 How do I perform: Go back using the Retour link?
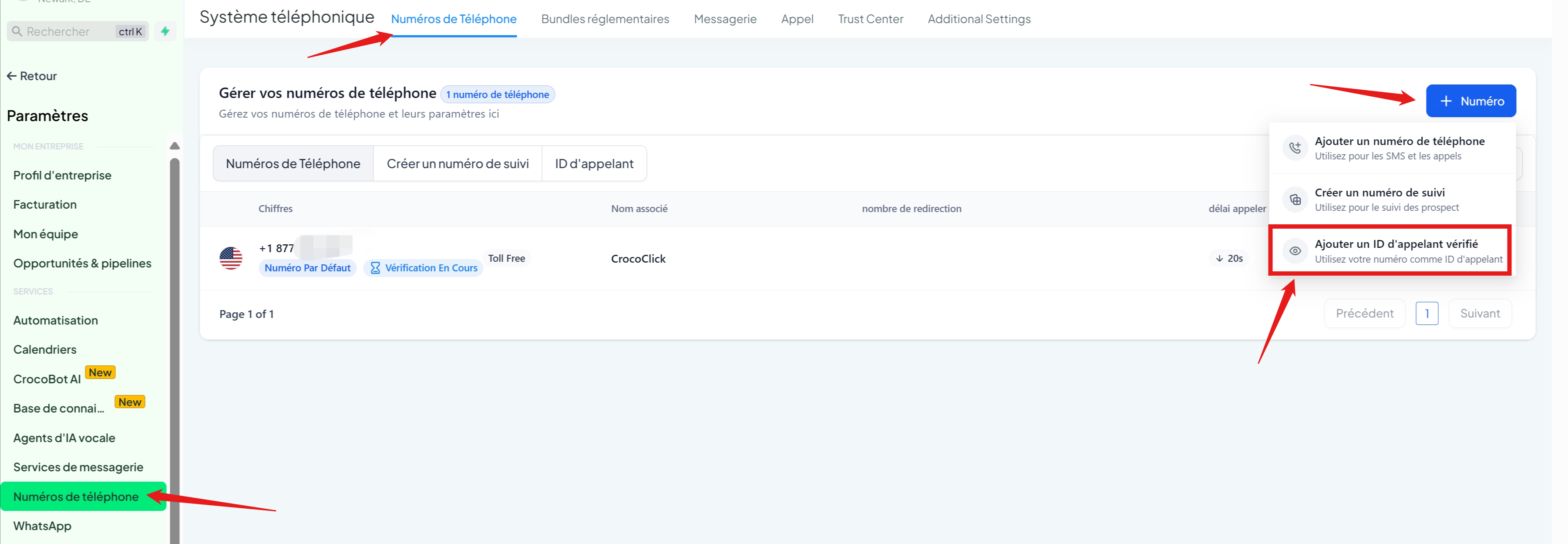tap(32, 76)
